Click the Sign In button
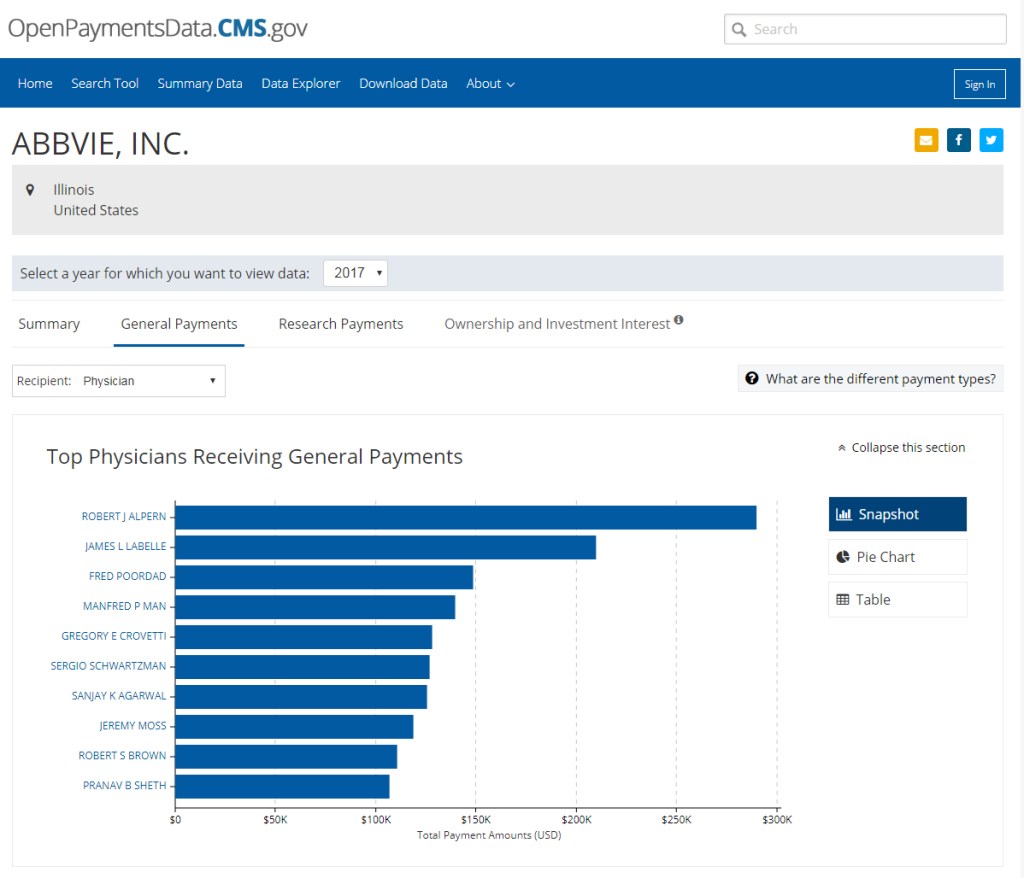The image size is (1024, 878). point(979,84)
